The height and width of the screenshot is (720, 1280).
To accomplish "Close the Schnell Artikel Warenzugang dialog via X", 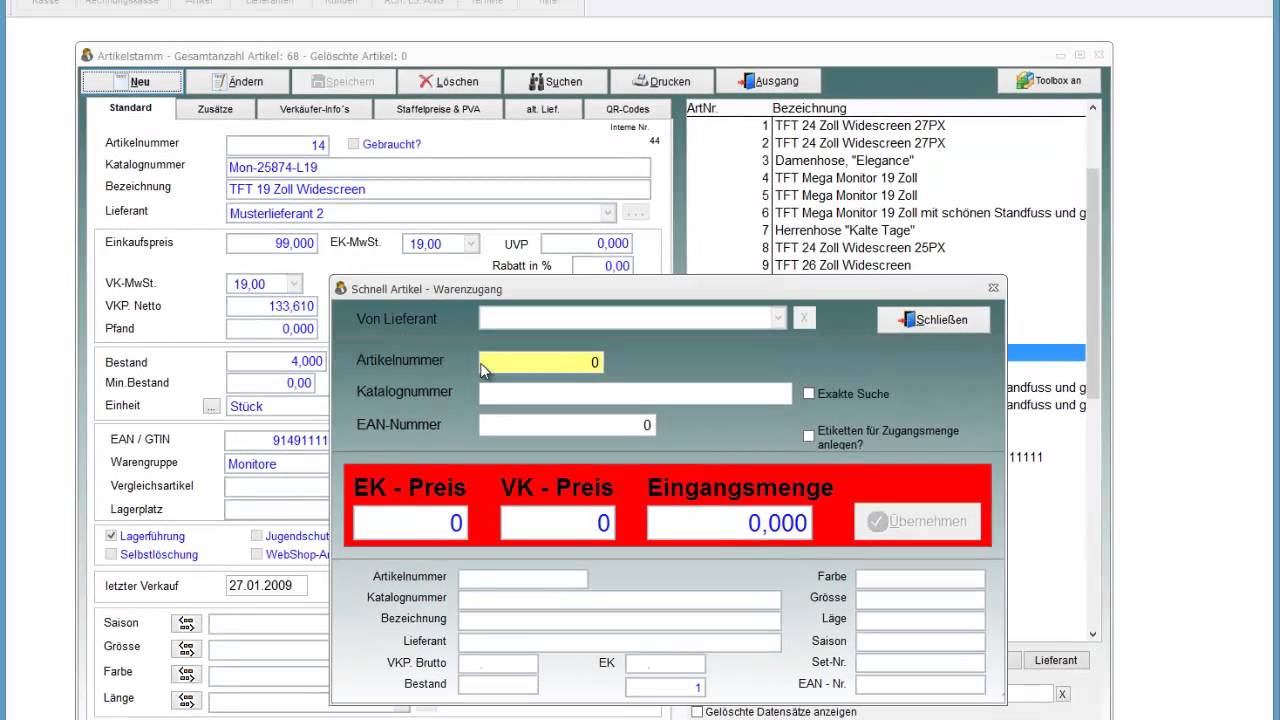I will (993, 288).
